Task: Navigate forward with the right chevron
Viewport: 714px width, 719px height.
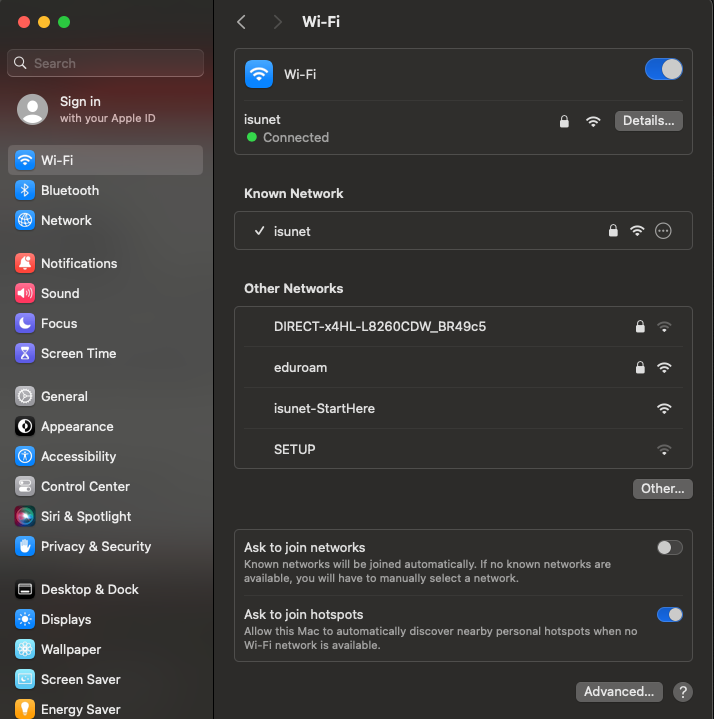Action: [277, 22]
